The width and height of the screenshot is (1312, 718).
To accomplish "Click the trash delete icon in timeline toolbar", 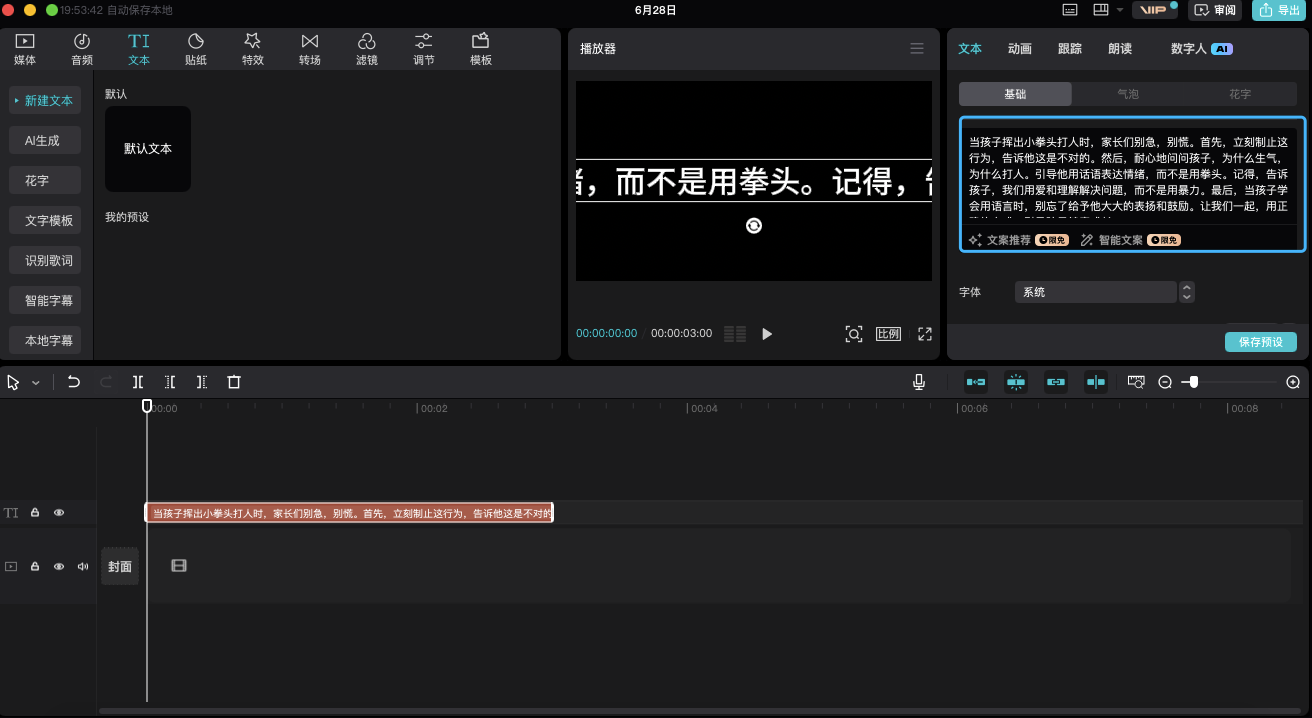I will tap(234, 382).
